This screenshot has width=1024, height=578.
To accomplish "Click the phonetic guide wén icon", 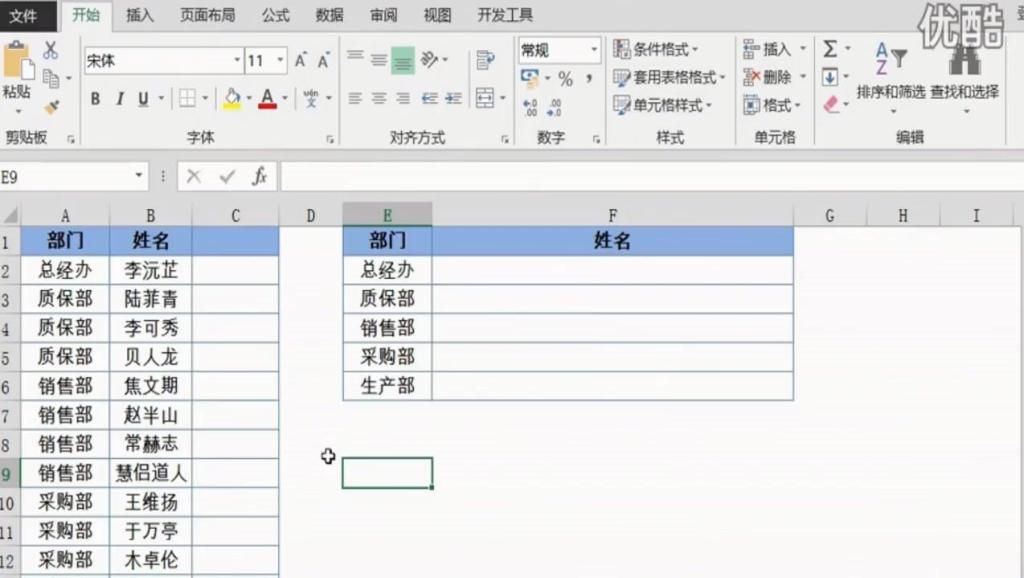I will pyautogui.click(x=311, y=99).
